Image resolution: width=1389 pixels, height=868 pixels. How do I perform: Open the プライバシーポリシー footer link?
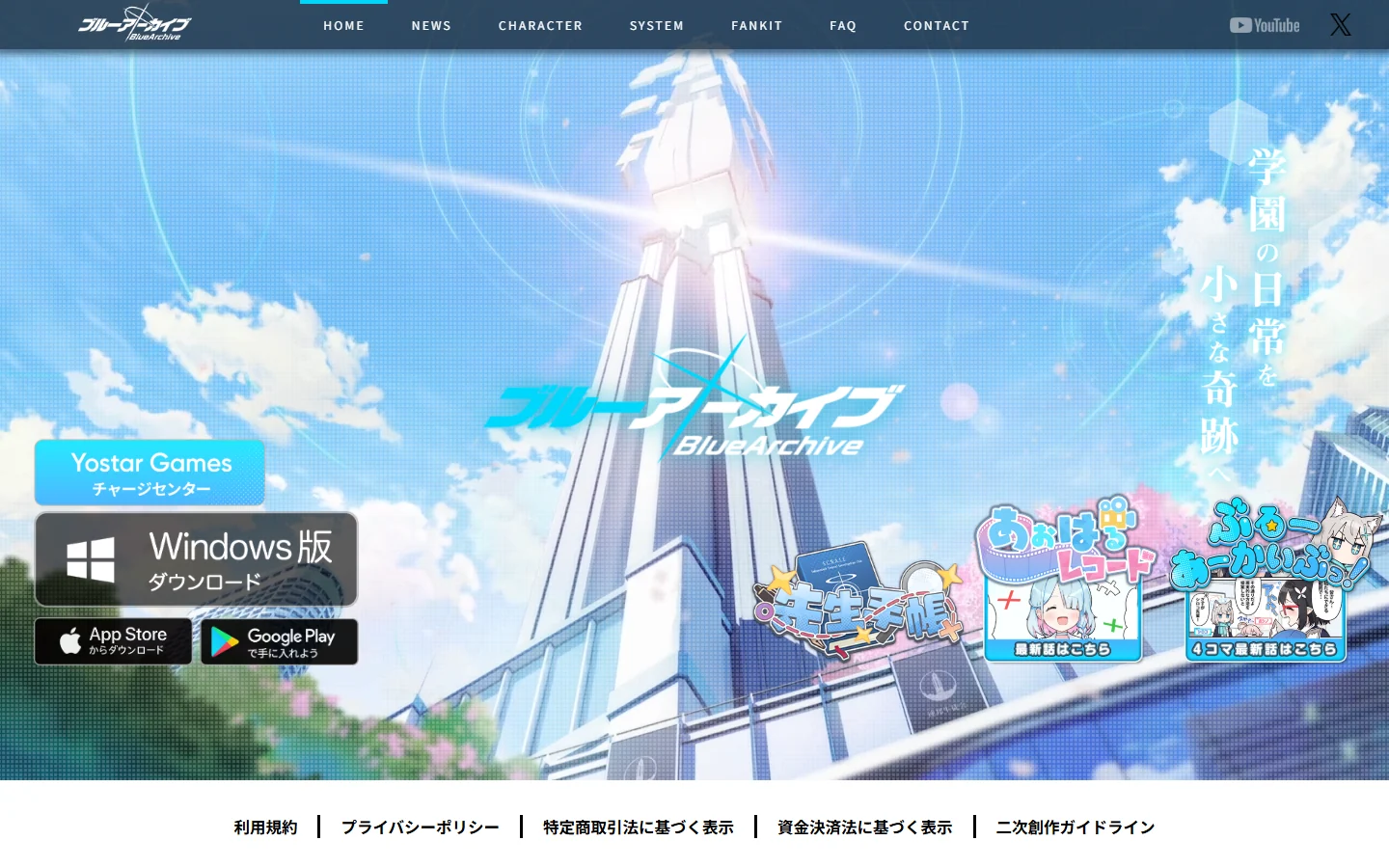click(421, 827)
